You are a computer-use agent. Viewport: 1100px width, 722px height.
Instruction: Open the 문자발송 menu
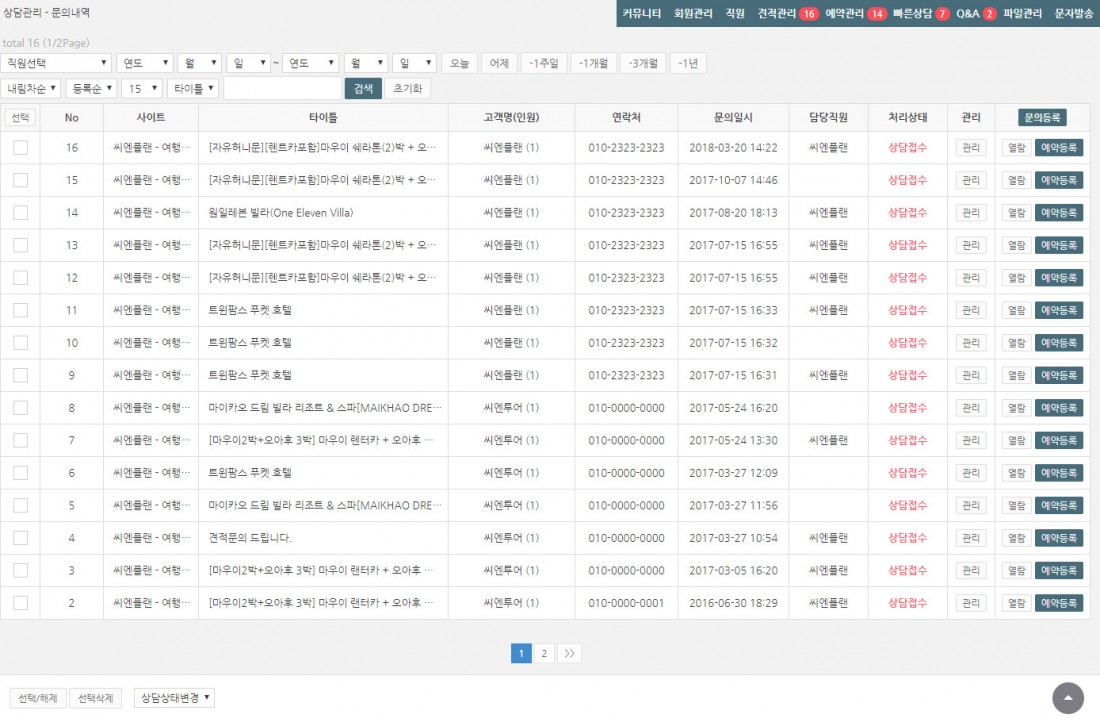pyautogui.click(x=1073, y=13)
